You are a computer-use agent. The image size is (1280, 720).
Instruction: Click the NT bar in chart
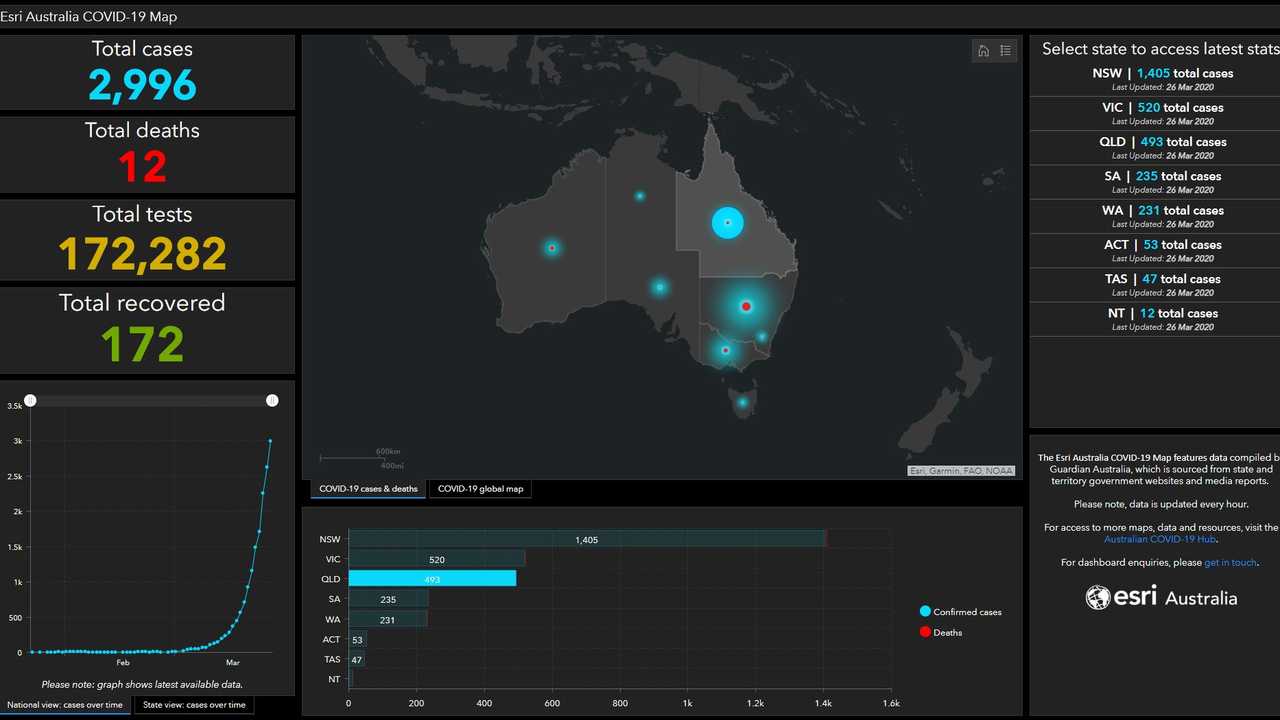(x=350, y=679)
